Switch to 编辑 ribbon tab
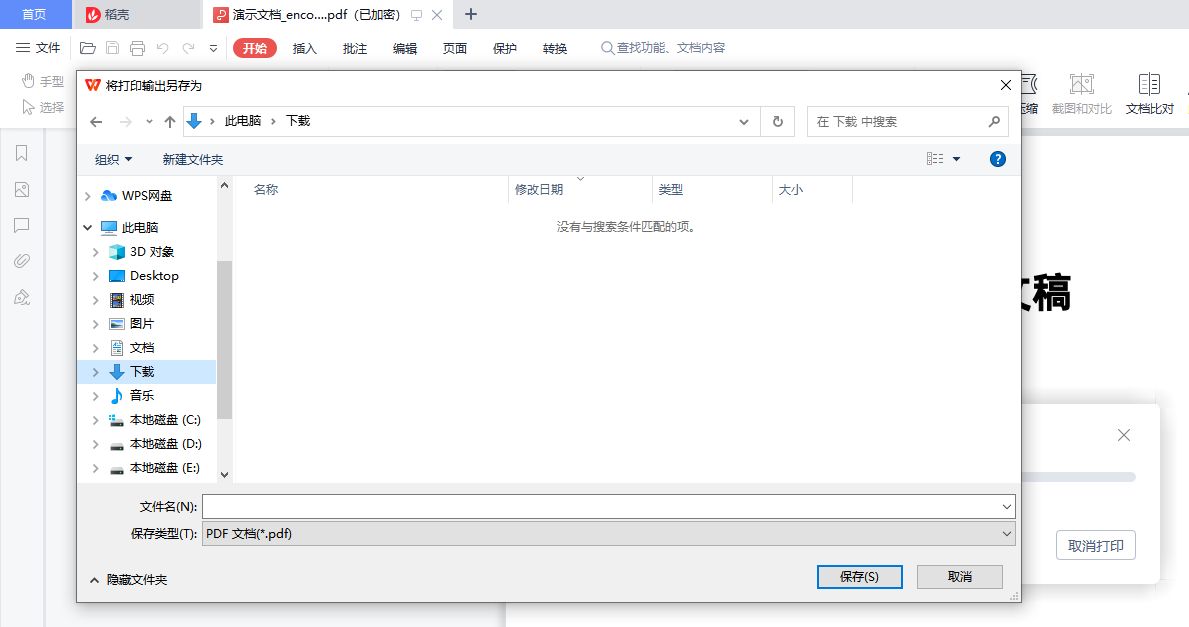 click(404, 49)
